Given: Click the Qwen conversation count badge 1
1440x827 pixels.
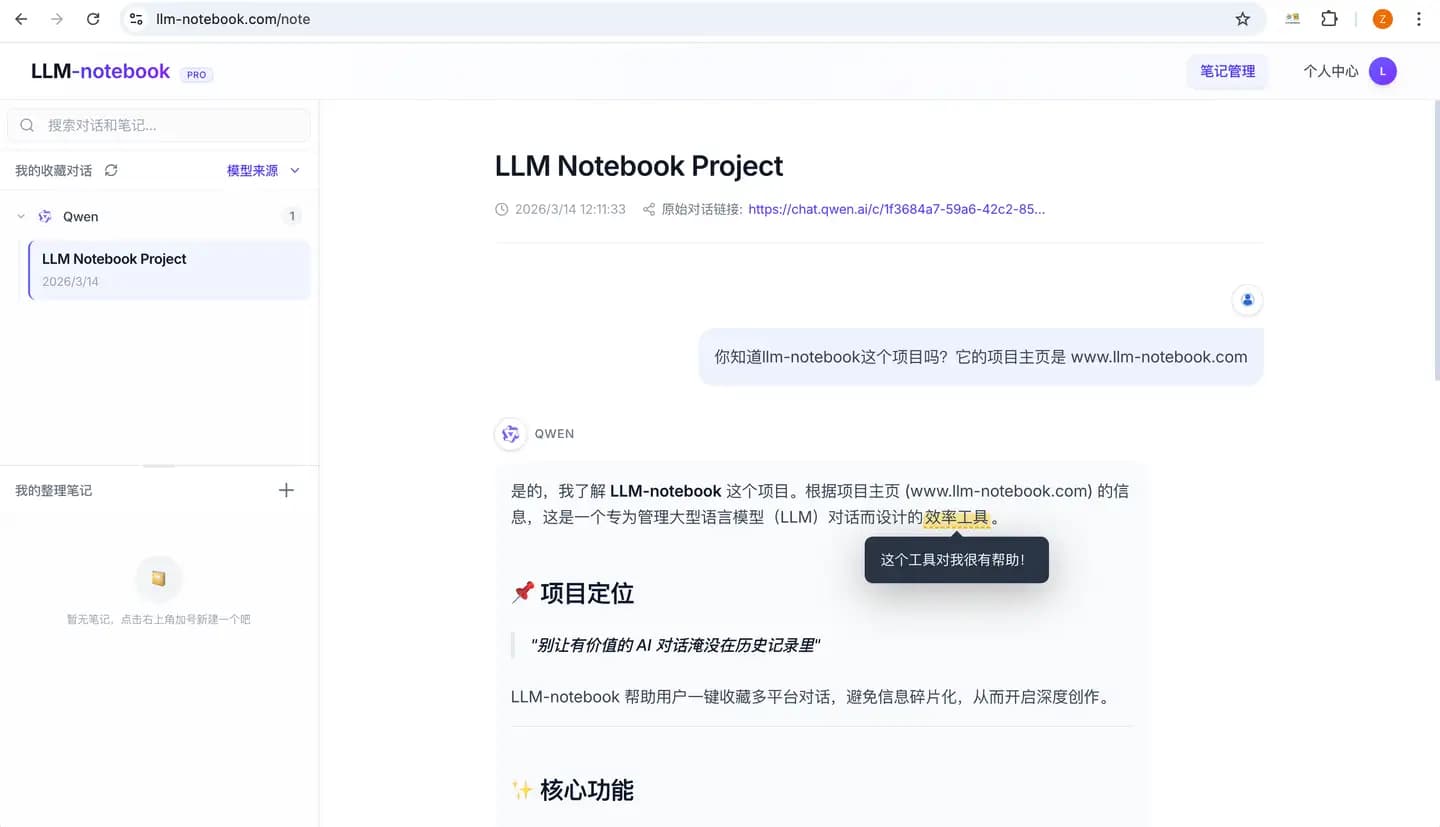Looking at the screenshot, I should click(292, 216).
